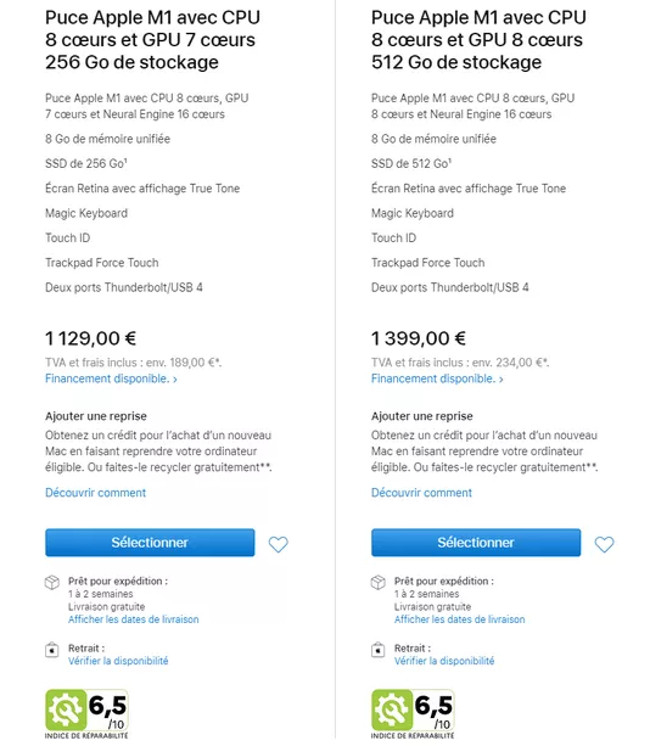
Task: Select the 1 399,00 € MacBook configuration
Action: coord(476,542)
